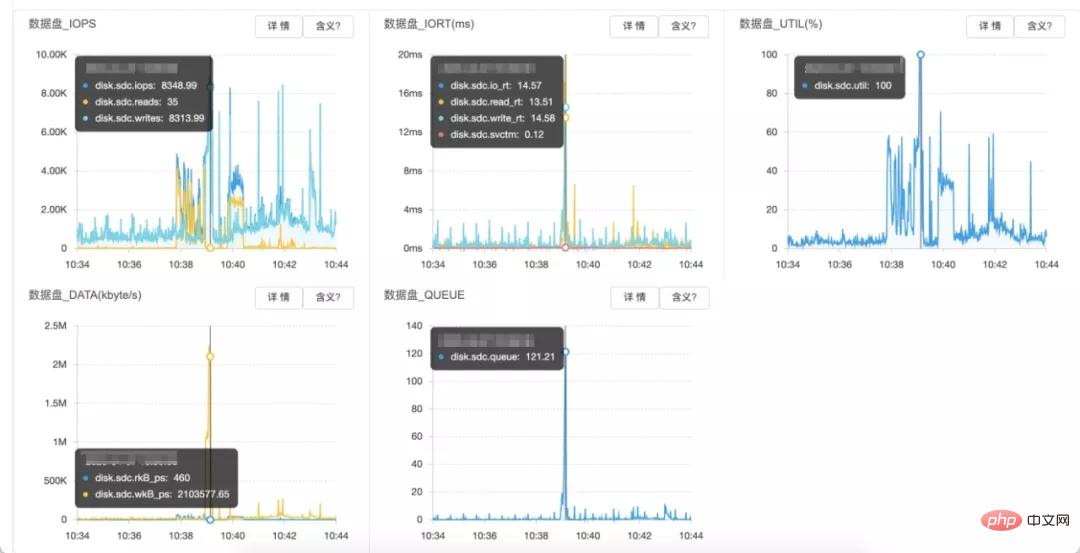Click the disk.sdc.wkB_ps legend dot in tooltip

85,494
